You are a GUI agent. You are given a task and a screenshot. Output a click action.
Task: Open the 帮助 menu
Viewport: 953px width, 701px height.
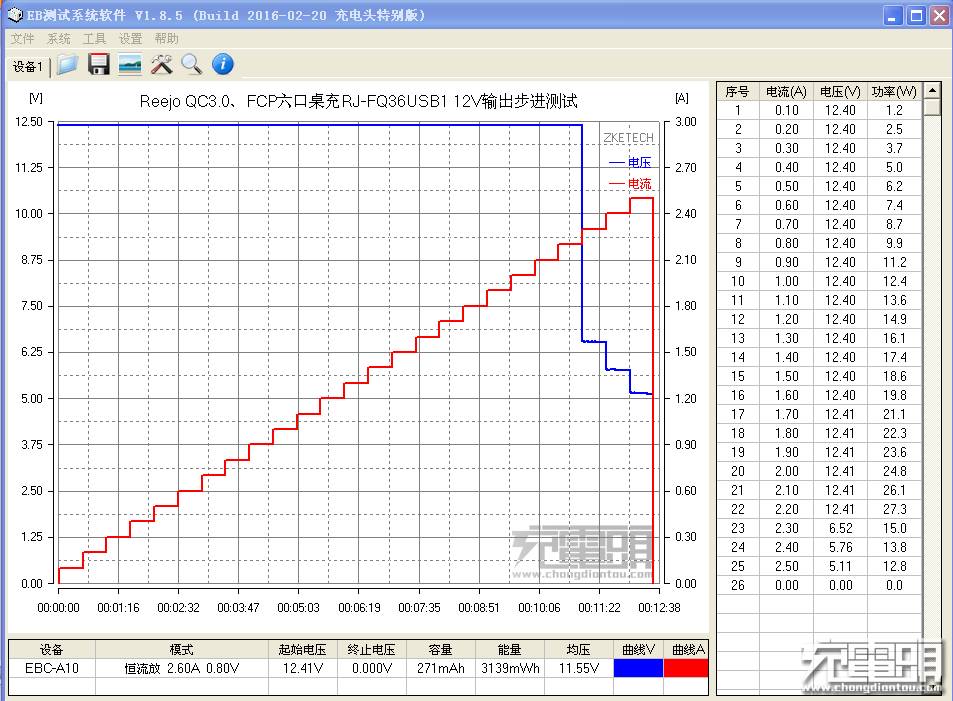pos(166,38)
